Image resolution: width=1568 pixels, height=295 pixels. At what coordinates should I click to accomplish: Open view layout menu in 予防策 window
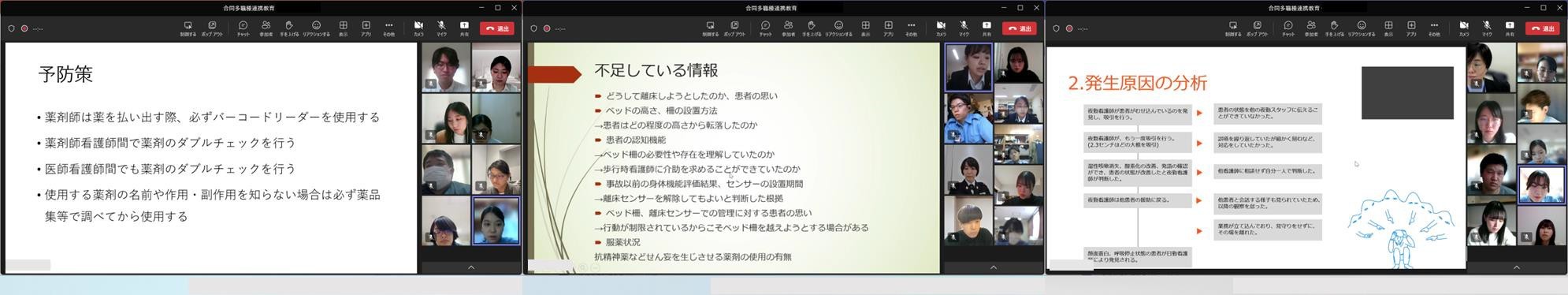coord(343,28)
